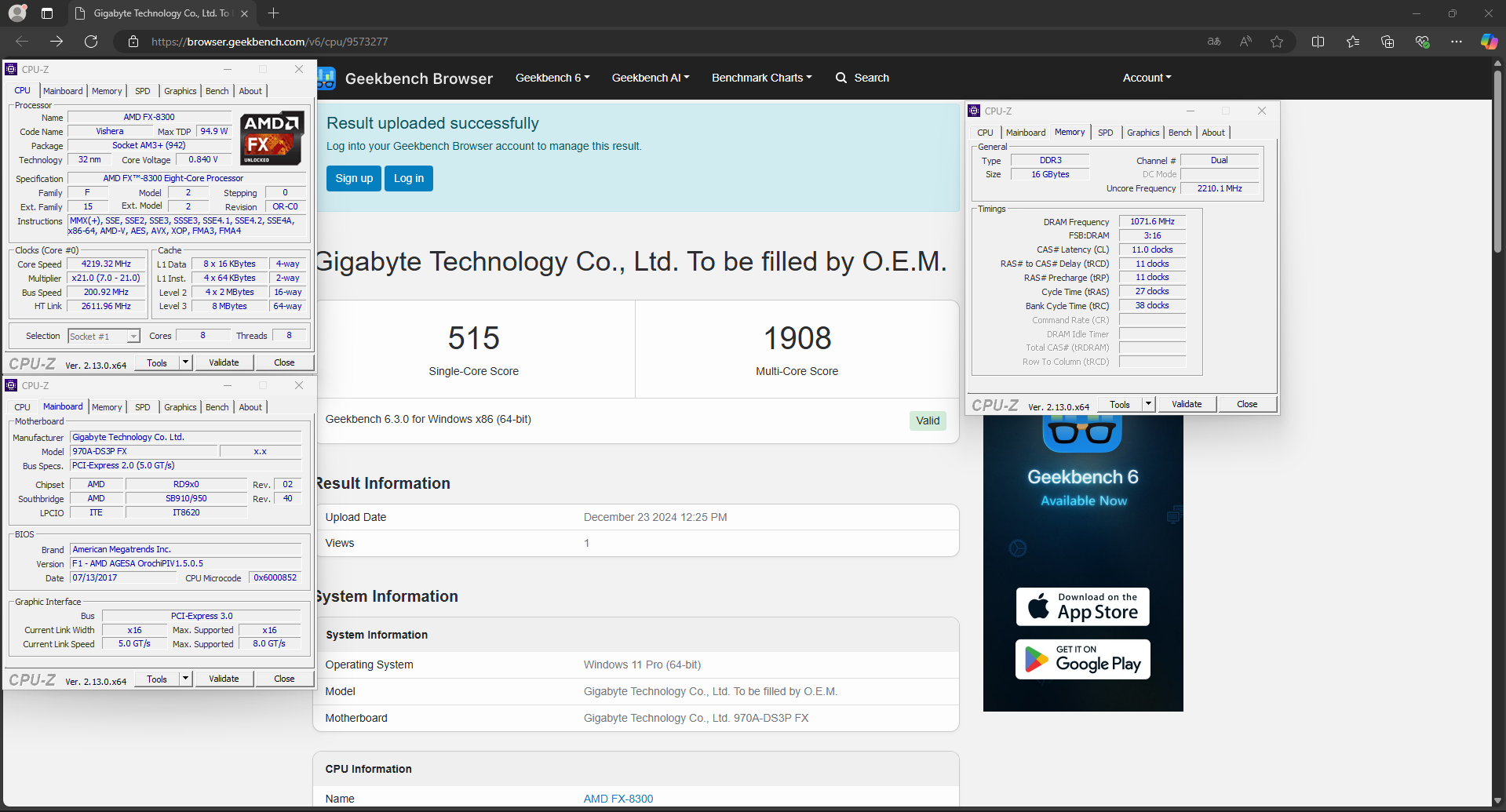Click the Core Speed 4219.32 MHz value
This screenshot has height=812, width=1506.
click(x=106, y=264)
